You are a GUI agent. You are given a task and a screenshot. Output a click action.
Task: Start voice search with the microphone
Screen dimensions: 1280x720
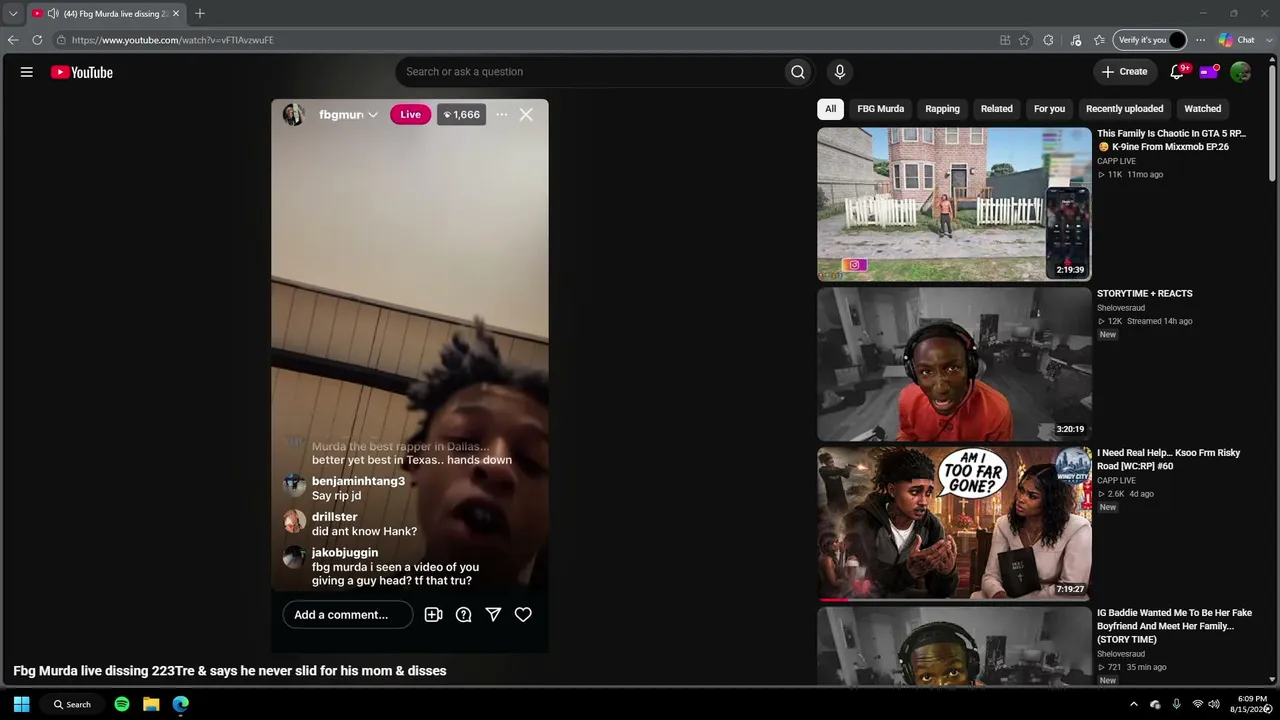pyautogui.click(x=840, y=72)
